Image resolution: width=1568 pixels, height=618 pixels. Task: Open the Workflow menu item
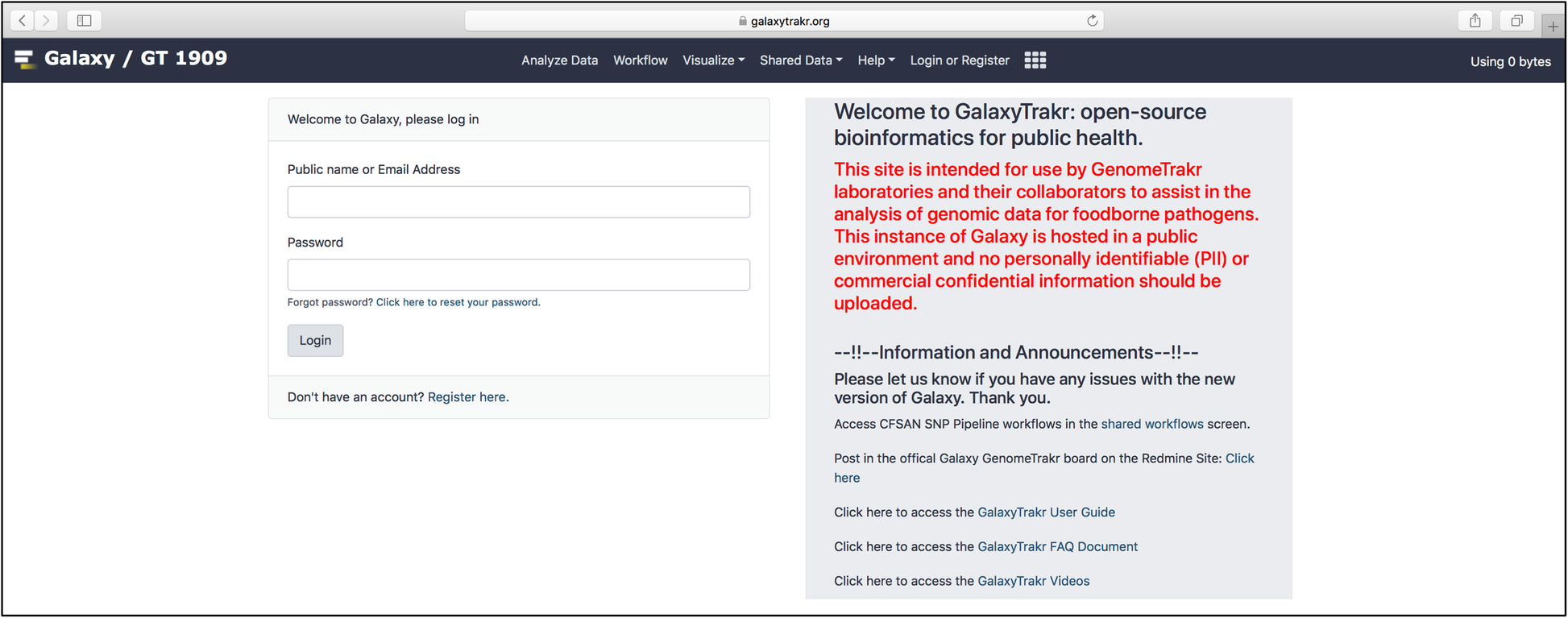(640, 60)
